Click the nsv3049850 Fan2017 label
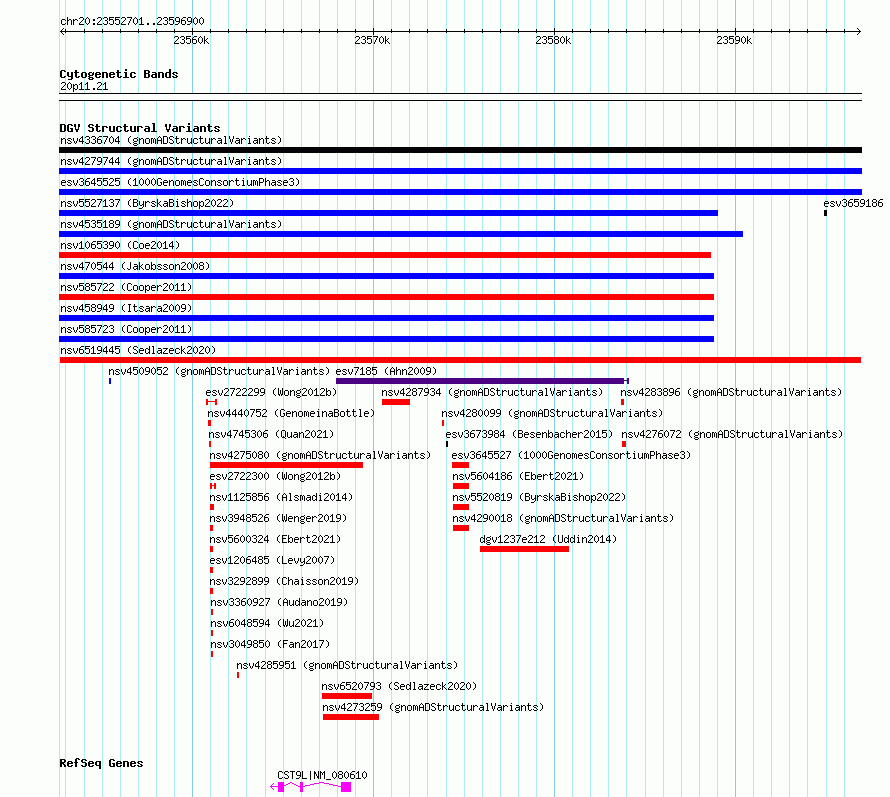 tap(270, 644)
